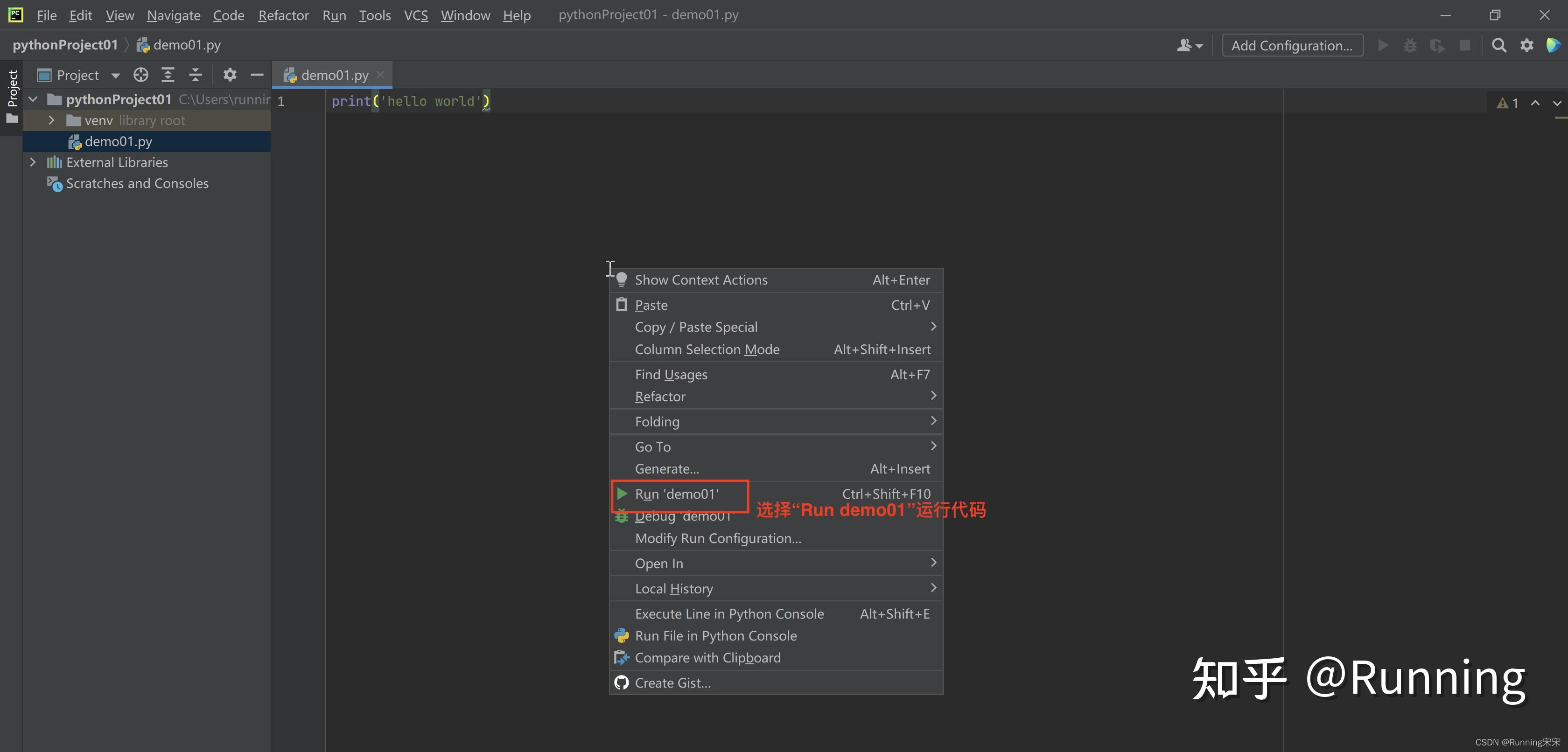Viewport: 1568px width, 752px height.
Task: Click the Search Everywhere magnifier icon
Action: pyautogui.click(x=1498, y=46)
